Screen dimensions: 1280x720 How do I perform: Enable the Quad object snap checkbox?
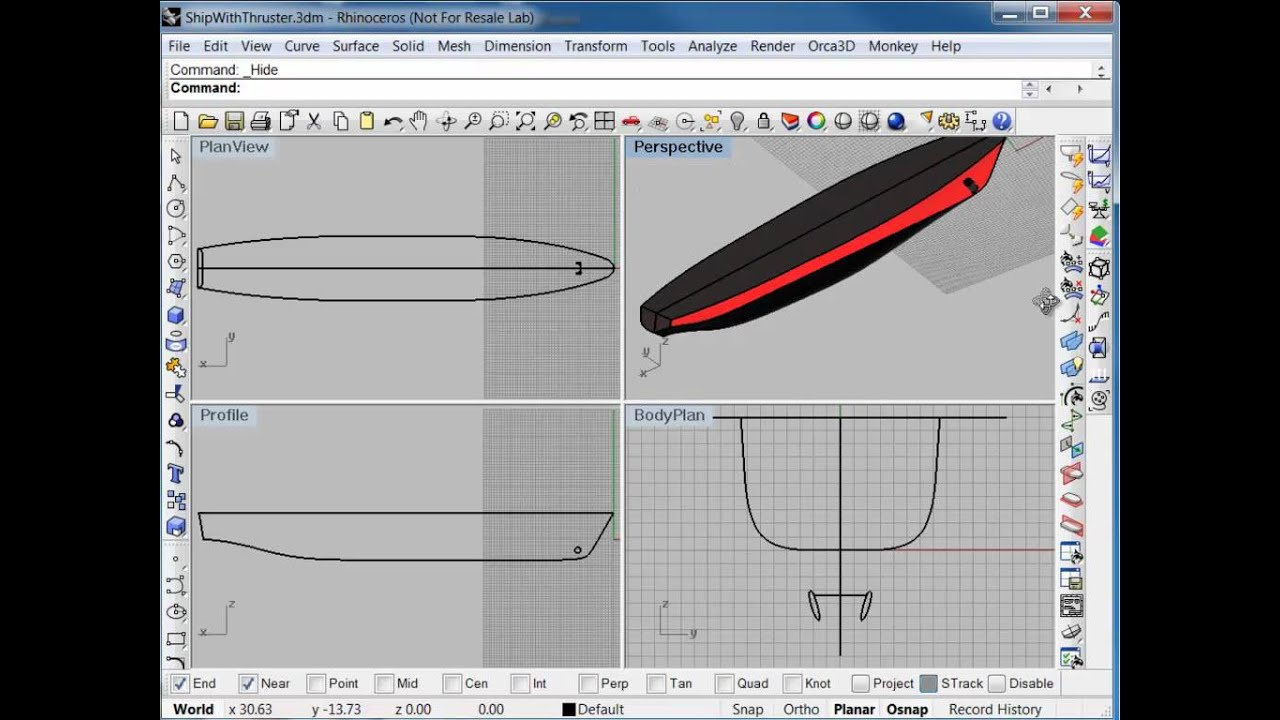point(724,683)
